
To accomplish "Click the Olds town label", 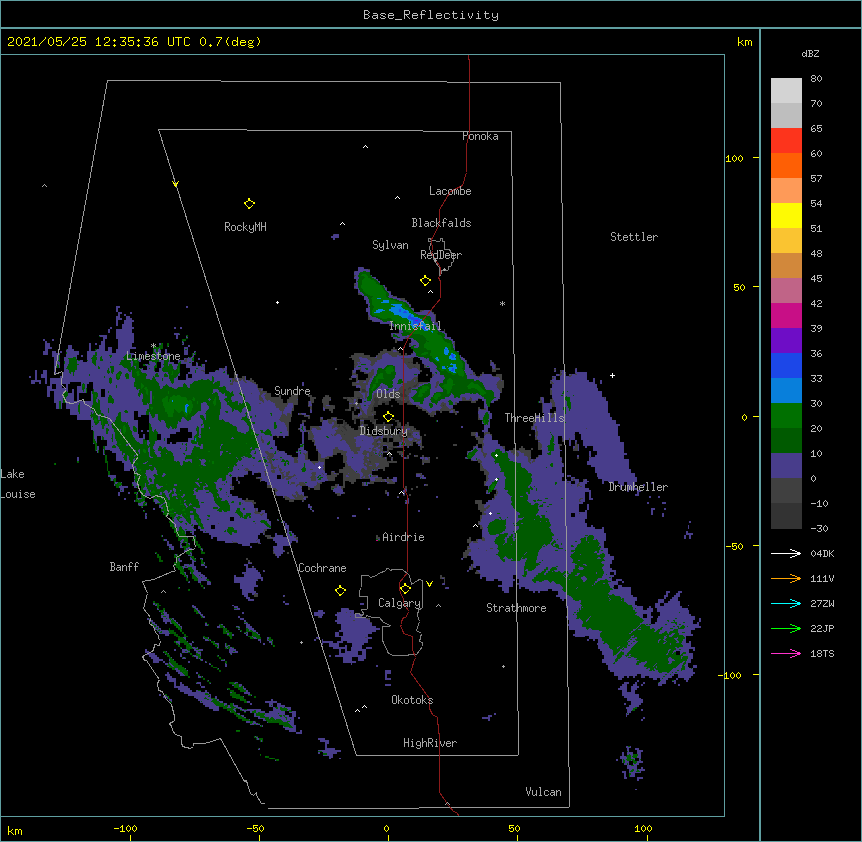I will click(x=388, y=394).
